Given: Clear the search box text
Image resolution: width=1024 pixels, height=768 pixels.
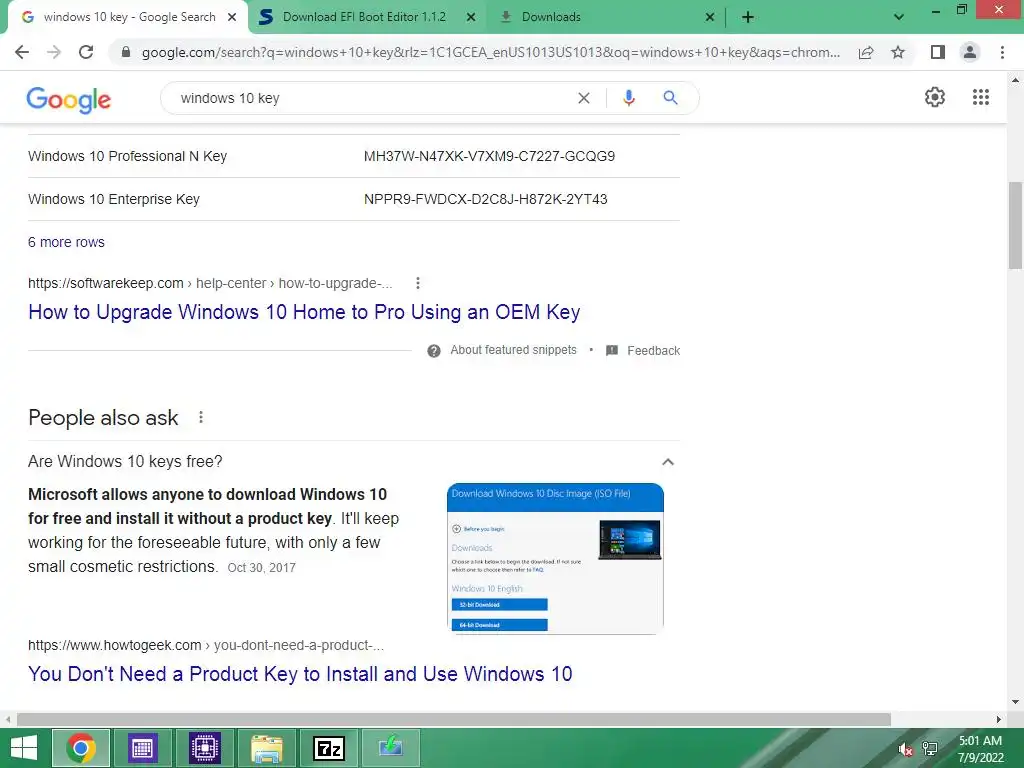Looking at the screenshot, I should coord(584,98).
